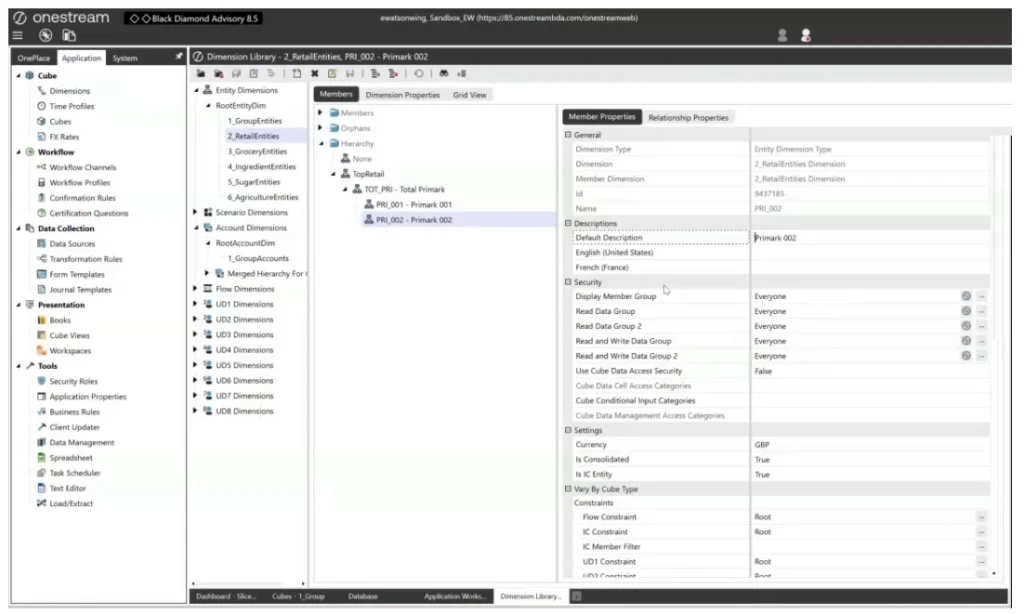Open Application Works... bottom tab
Screen dimensions: 1024x614
point(455,596)
